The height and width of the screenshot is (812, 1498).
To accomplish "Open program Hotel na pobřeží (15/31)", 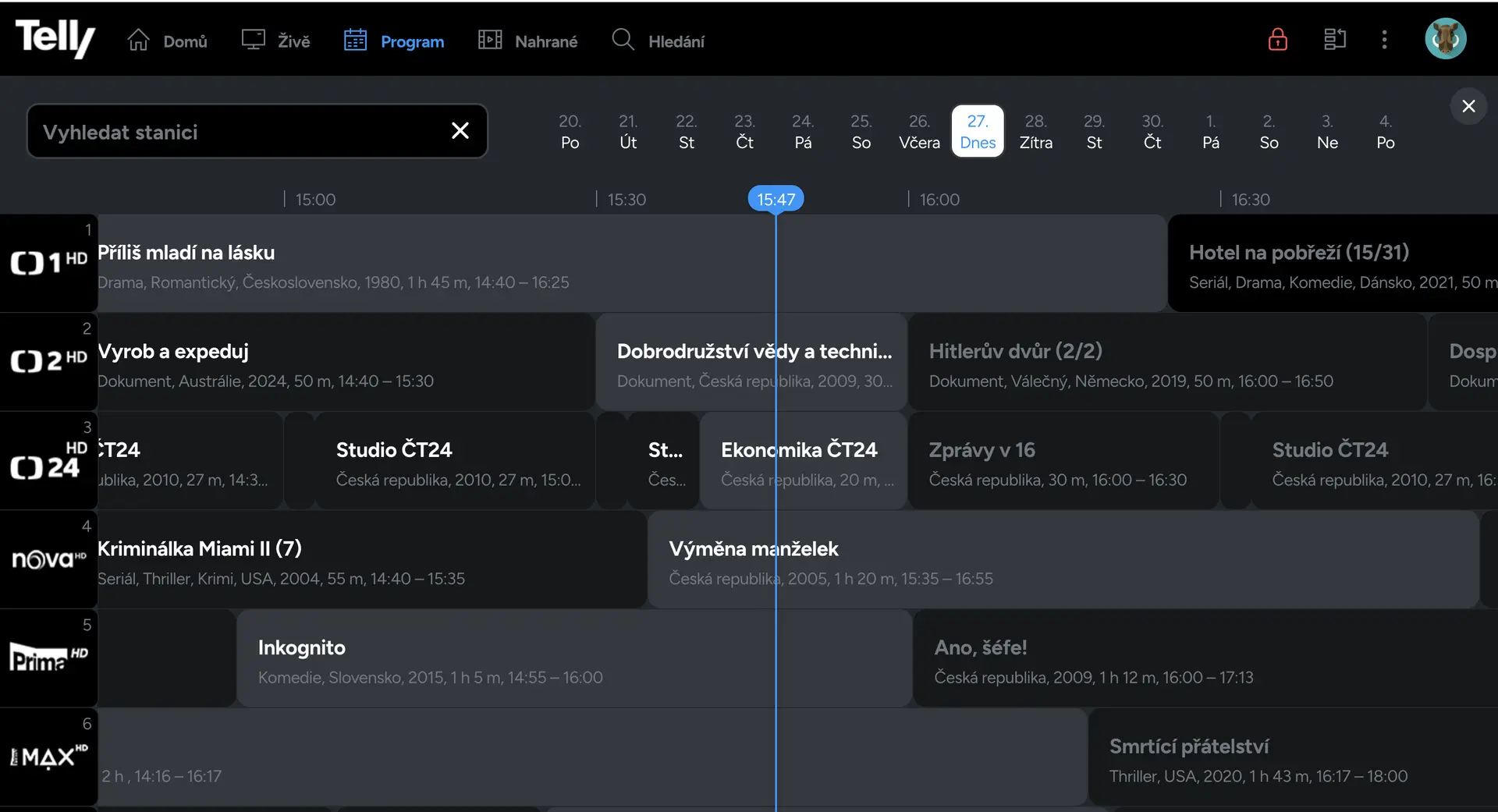I will click(1333, 263).
